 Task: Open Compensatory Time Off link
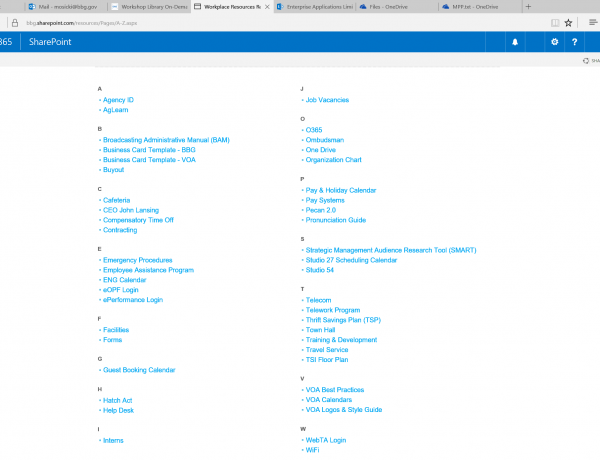[138, 220]
